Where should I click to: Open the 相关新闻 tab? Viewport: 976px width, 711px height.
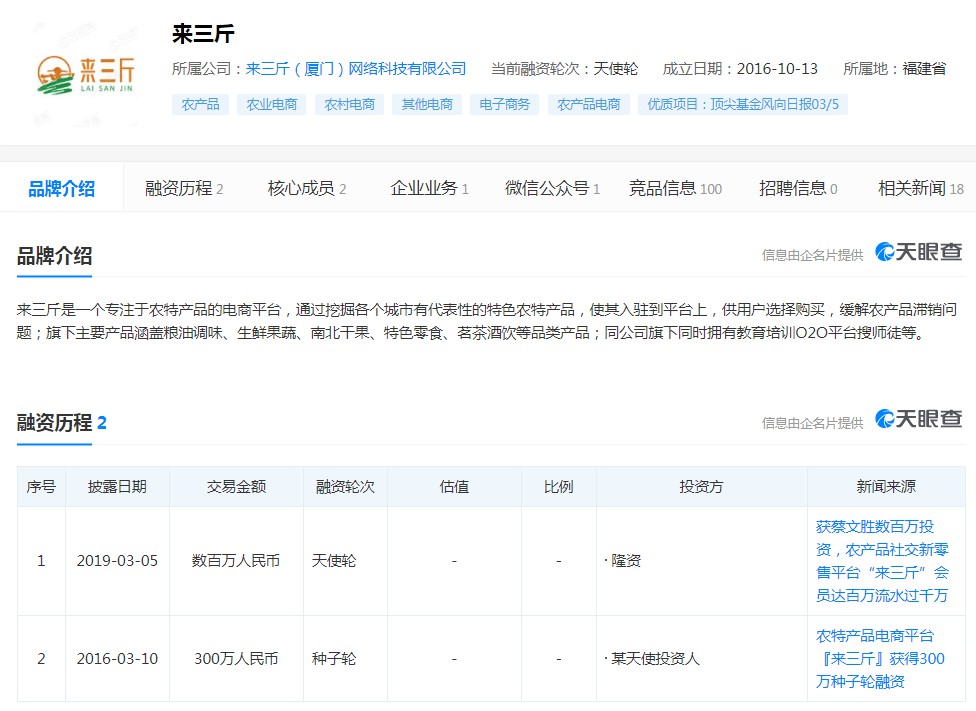[919, 188]
